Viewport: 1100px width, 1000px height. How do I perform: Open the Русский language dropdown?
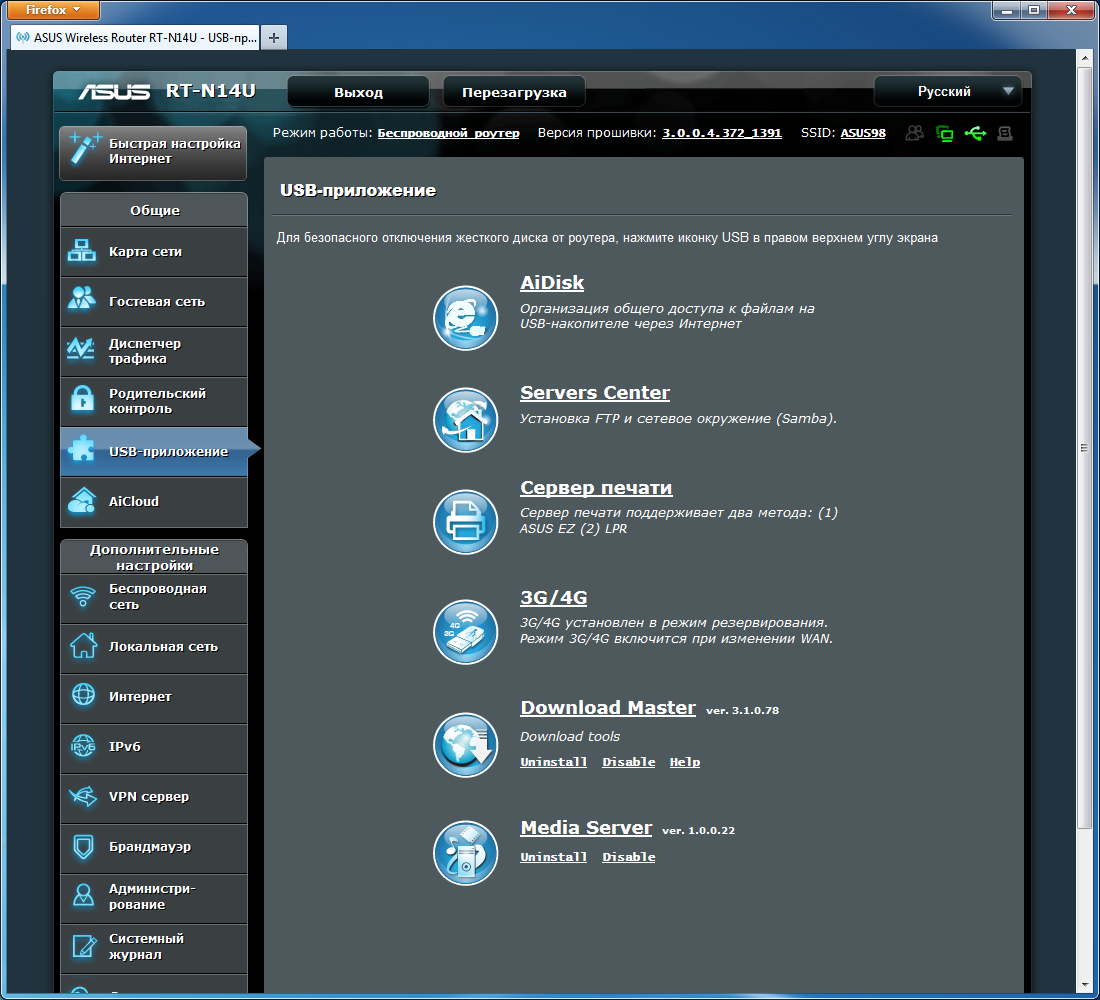pyautogui.click(x=948, y=91)
